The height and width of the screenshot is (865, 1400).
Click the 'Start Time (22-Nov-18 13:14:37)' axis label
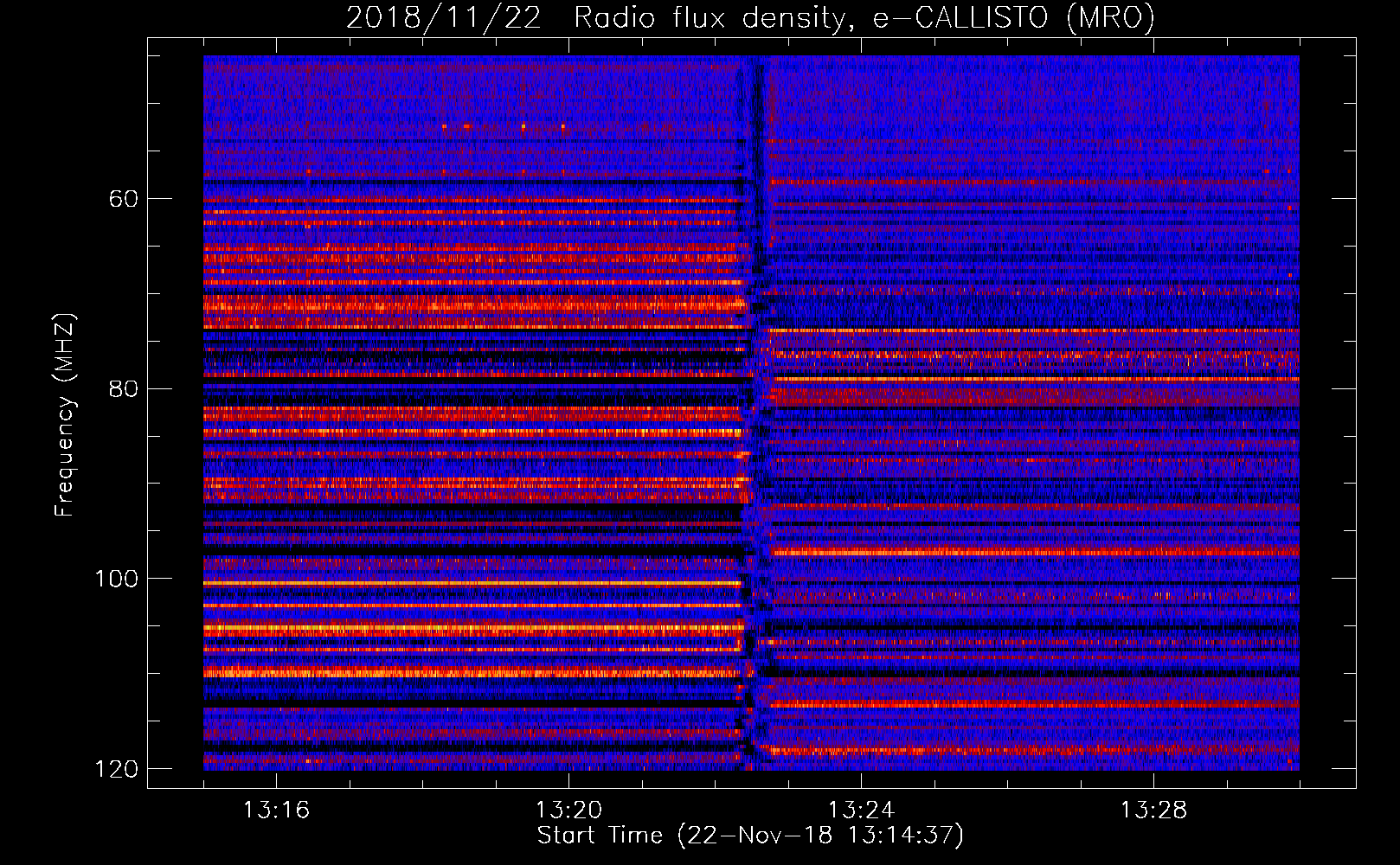click(750, 835)
